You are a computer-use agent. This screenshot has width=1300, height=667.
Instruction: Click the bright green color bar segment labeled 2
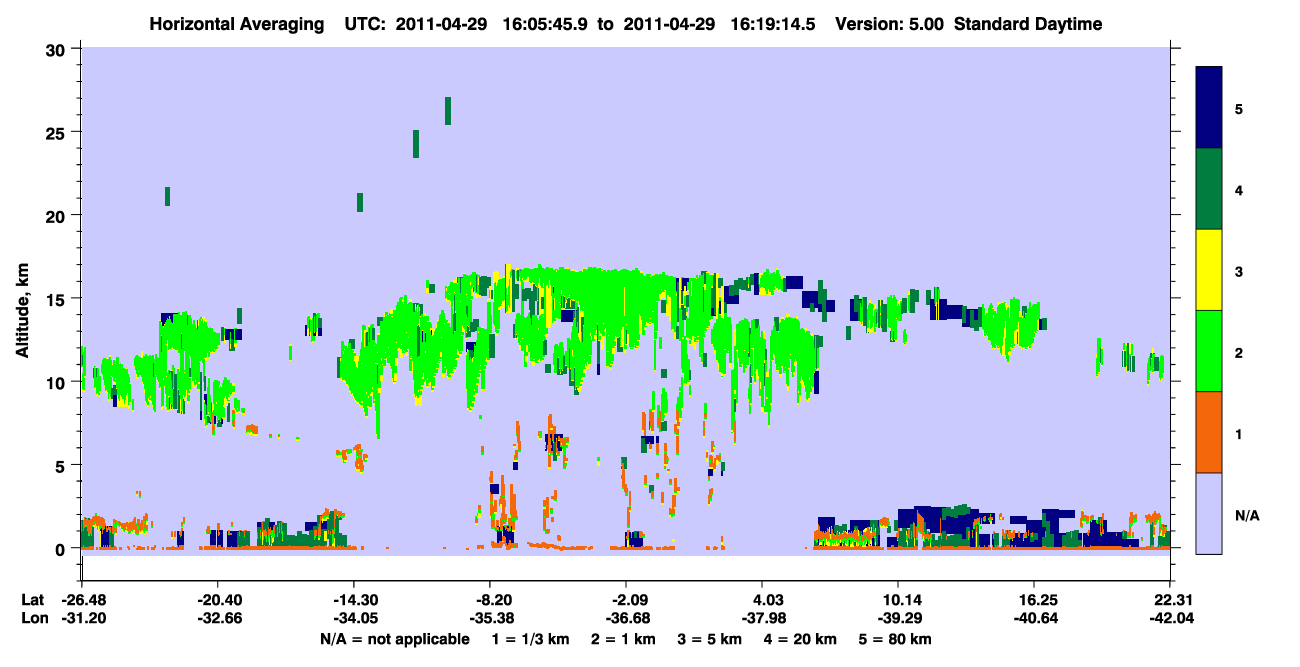click(1209, 351)
